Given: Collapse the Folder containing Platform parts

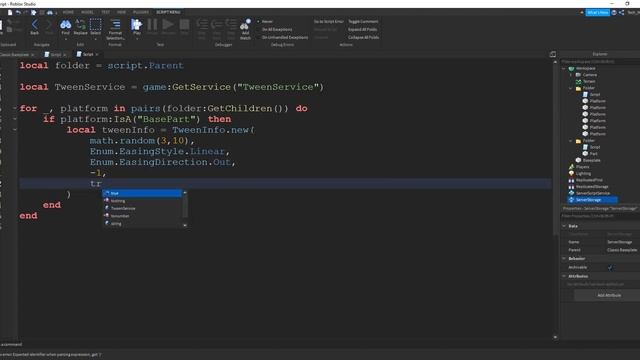Looking at the screenshot, I should (x=571, y=88).
